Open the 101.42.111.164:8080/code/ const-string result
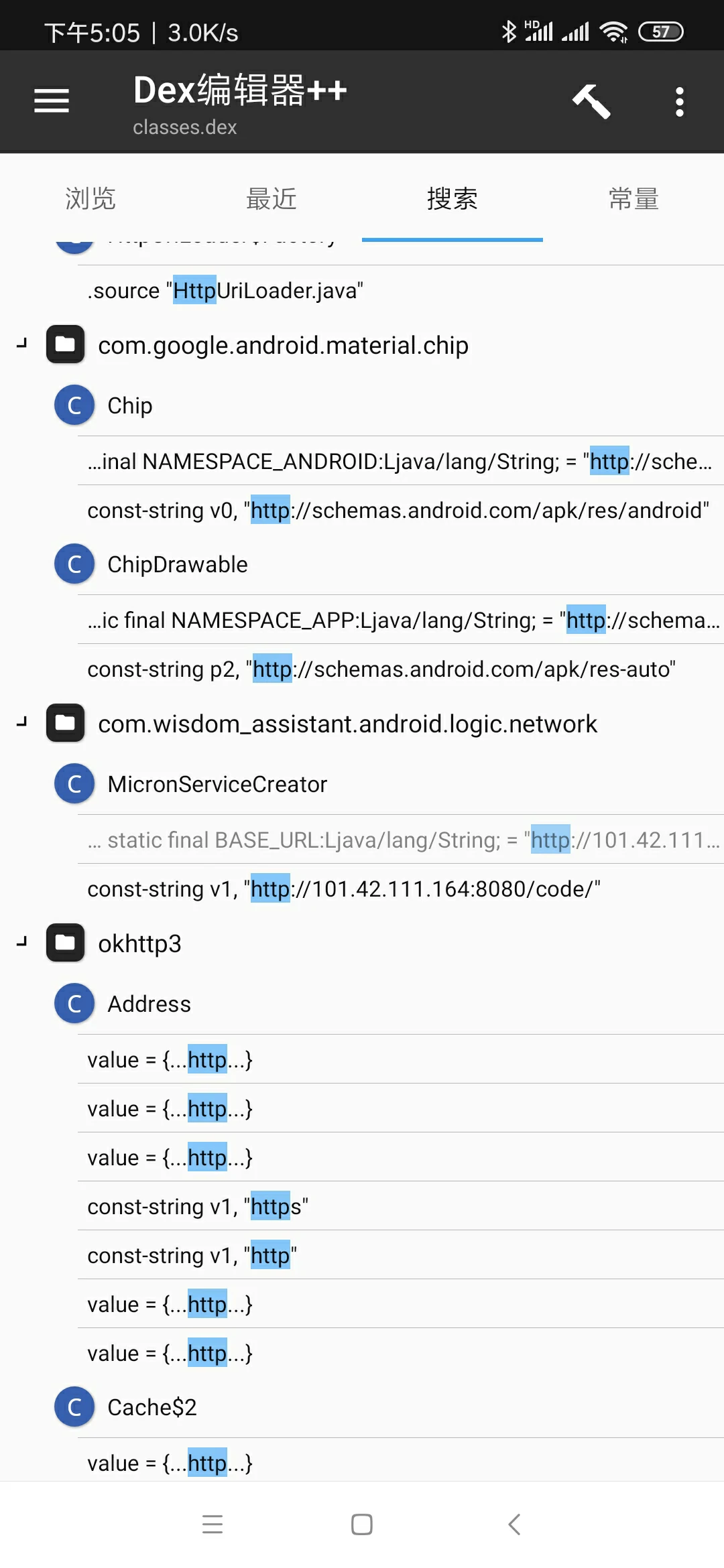This screenshot has height=1568, width=724. [343, 889]
